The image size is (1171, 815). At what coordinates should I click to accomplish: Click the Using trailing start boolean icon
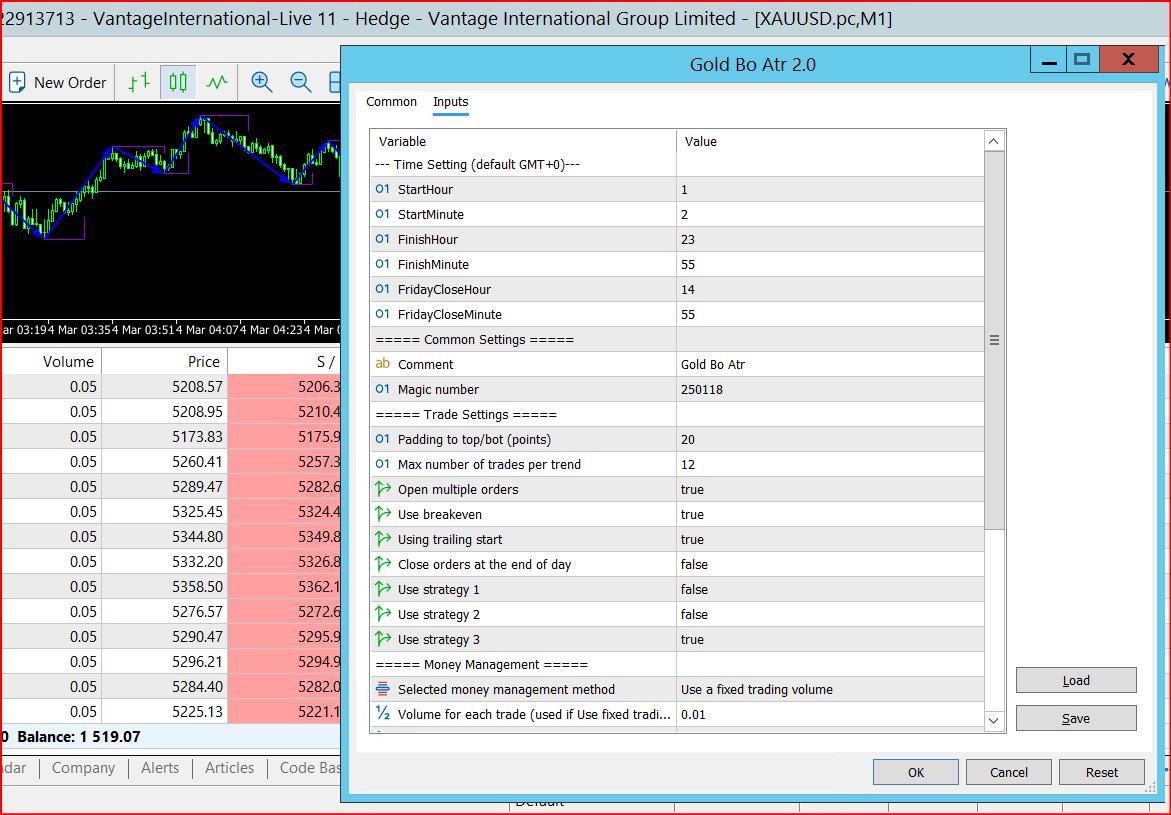point(383,539)
